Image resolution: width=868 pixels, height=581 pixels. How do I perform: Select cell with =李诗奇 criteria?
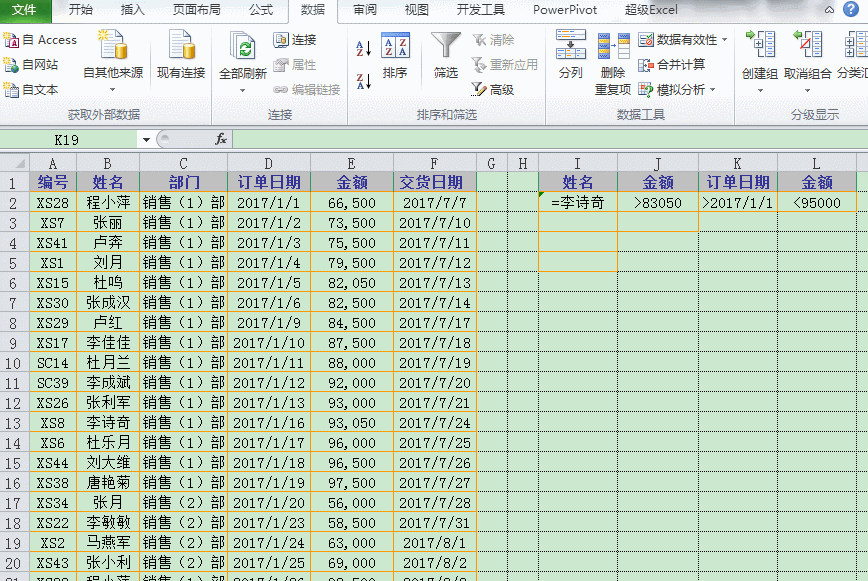coord(577,203)
